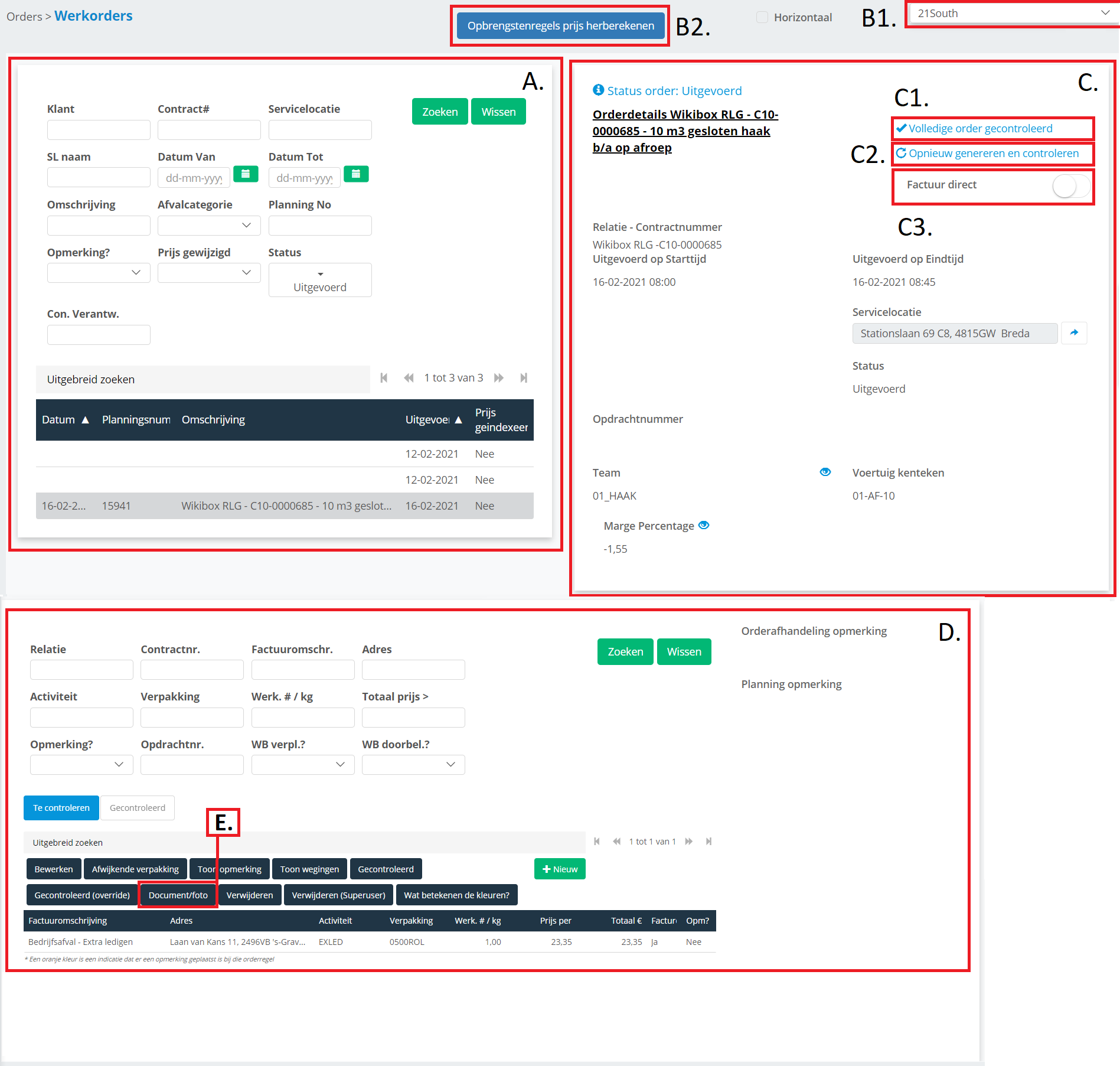Click the Afwijkende verpakking button
Screen dimensions: 1120x1066
135,869
